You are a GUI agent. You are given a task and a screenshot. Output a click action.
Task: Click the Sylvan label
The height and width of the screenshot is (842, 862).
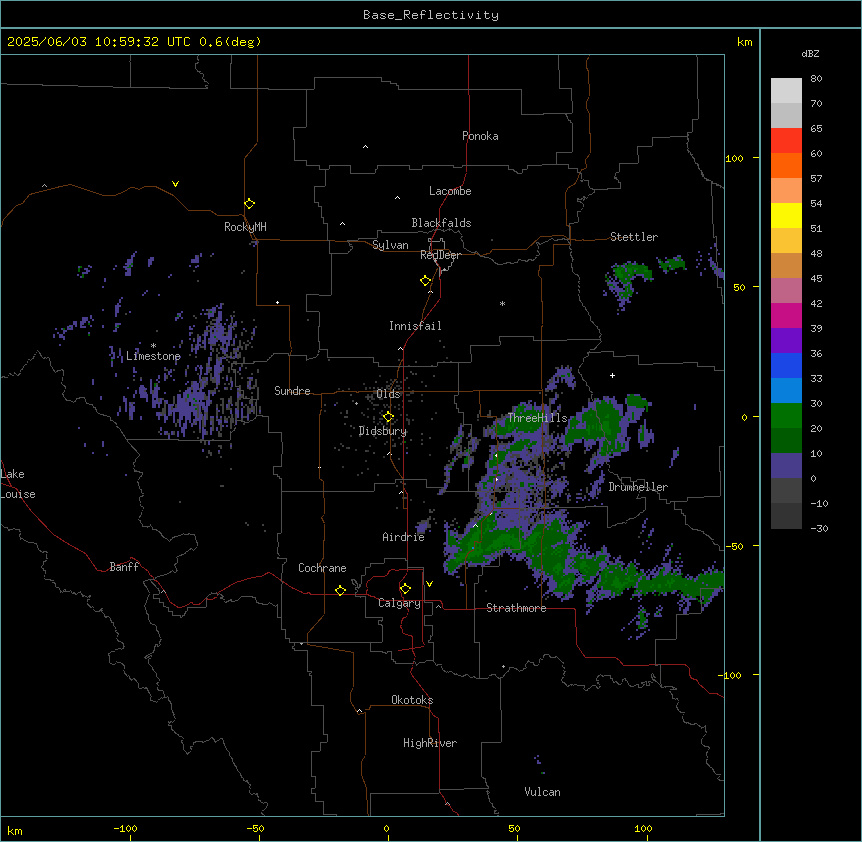tap(390, 245)
